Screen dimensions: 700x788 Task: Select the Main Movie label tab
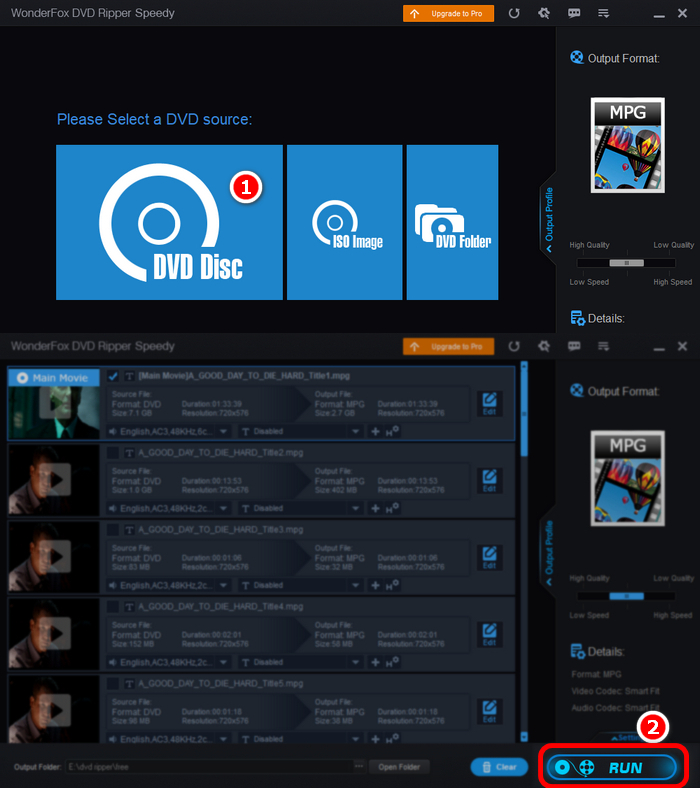(x=54, y=377)
